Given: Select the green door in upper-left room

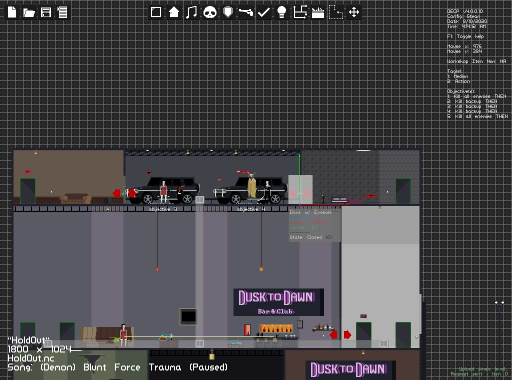Looking at the screenshot, I should pos(28,191).
